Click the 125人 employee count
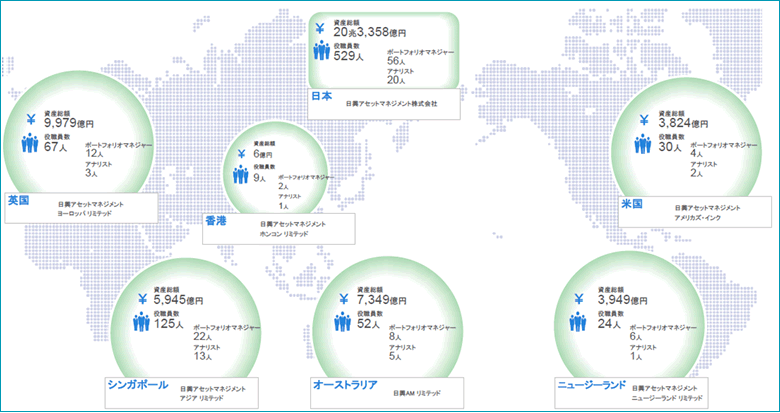This screenshot has height=413, width=780. pyautogui.click(x=169, y=324)
